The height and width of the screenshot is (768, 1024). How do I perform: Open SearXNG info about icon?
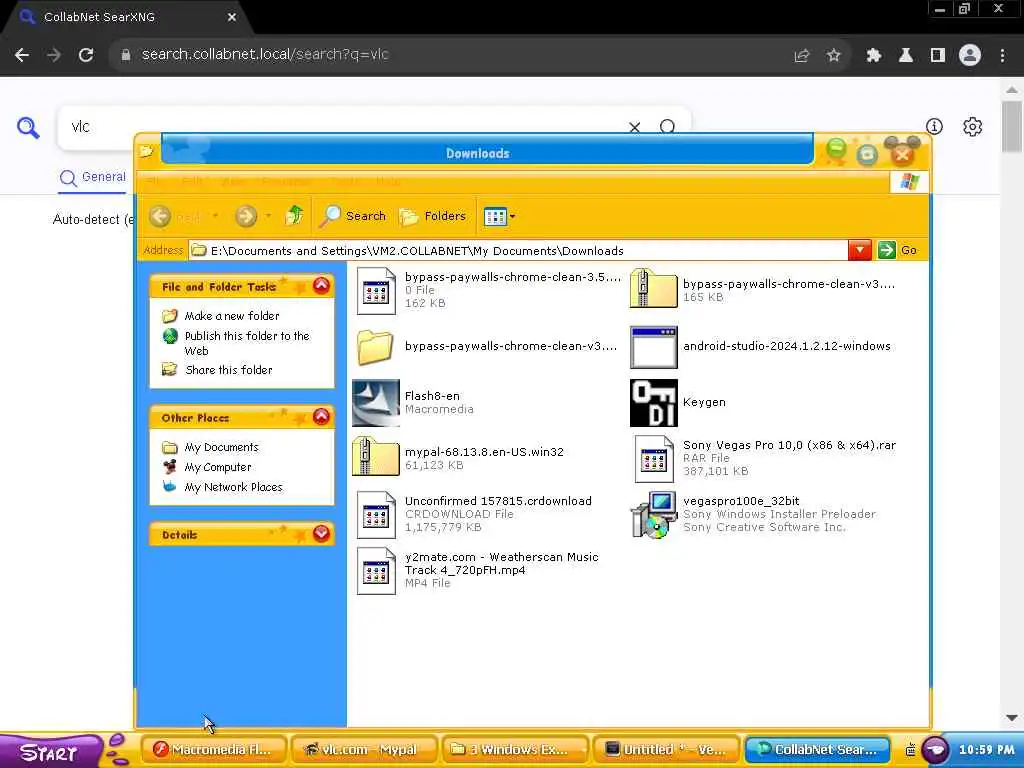click(935, 126)
